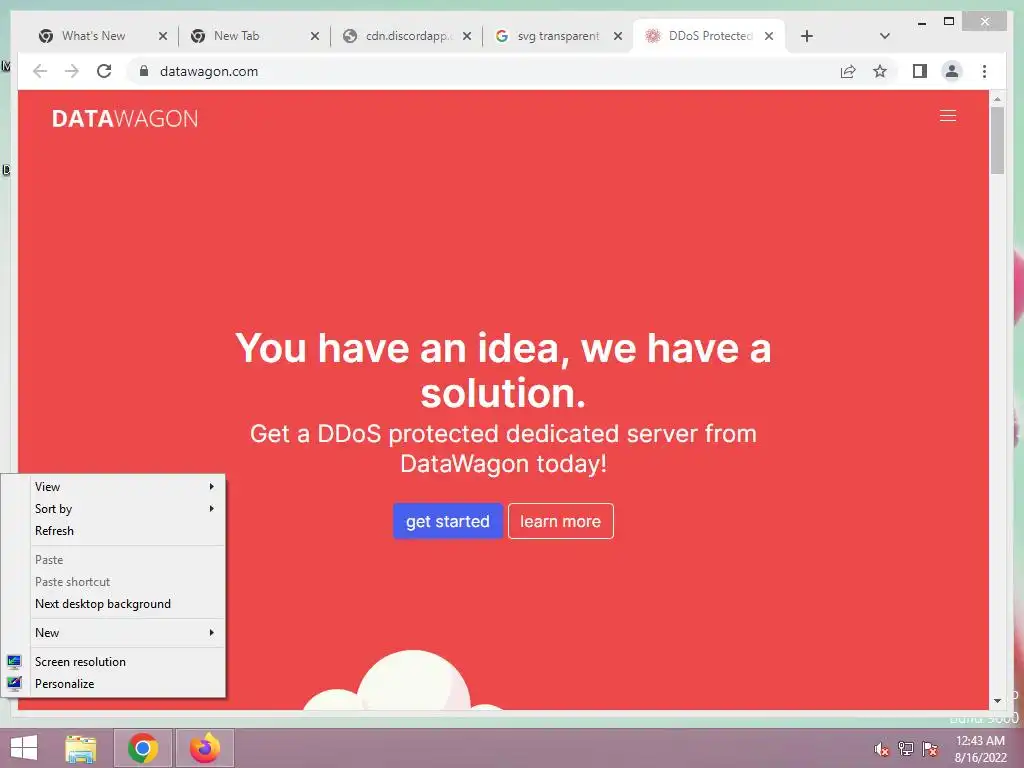Open the tab search chevron

(884, 36)
